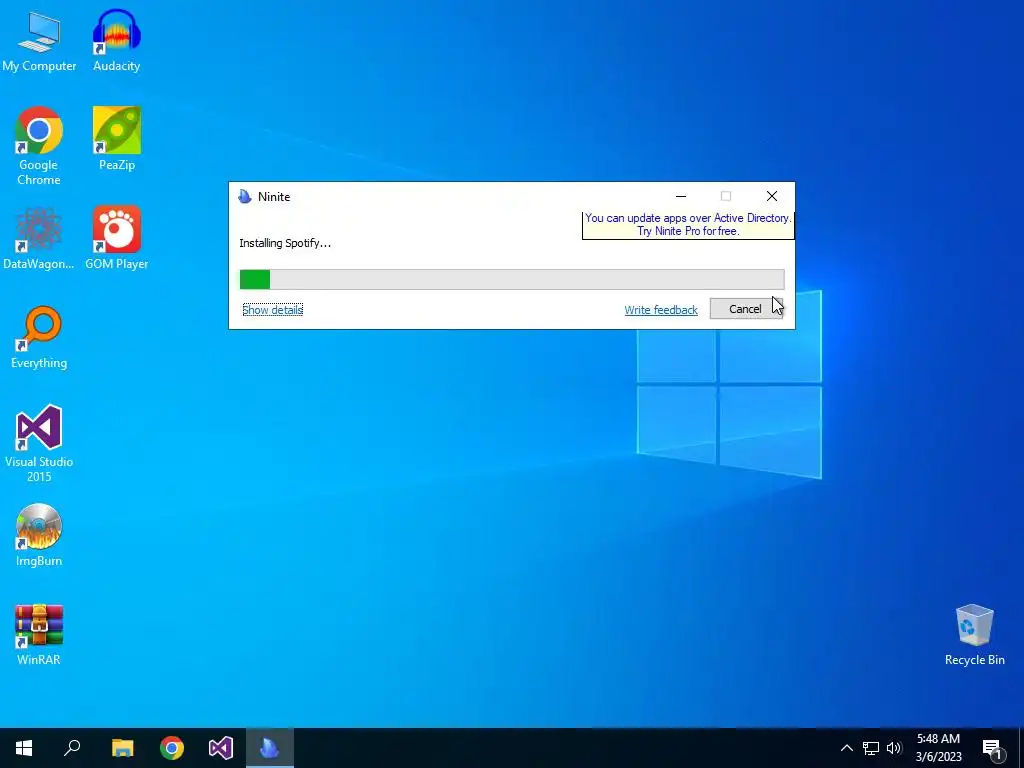This screenshot has height=768, width=1024.
Task: Open the network status tray icon
Action: pyautogui.click(x=871, y=748)
